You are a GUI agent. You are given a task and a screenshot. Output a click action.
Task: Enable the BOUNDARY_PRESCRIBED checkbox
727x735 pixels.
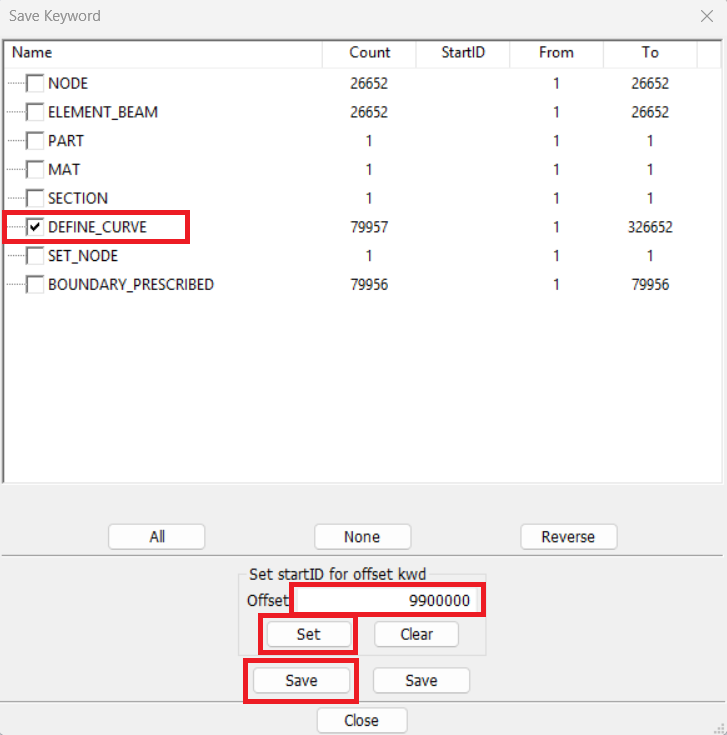point(35,285)
